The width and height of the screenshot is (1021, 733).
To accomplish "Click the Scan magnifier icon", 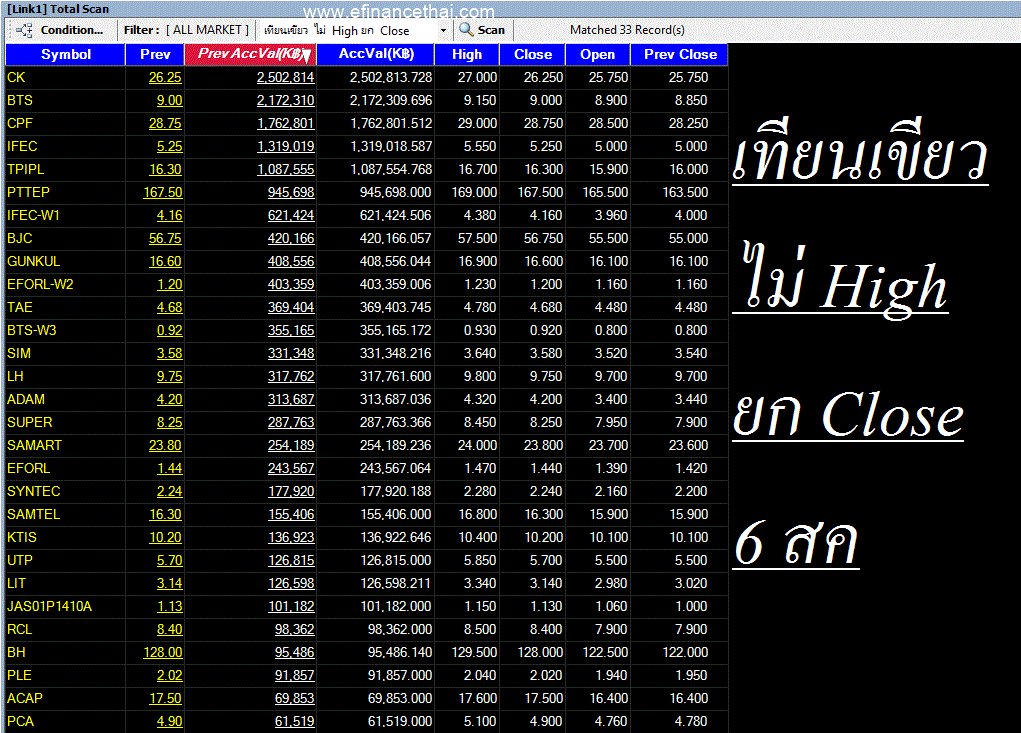I will tap(466, 29).
